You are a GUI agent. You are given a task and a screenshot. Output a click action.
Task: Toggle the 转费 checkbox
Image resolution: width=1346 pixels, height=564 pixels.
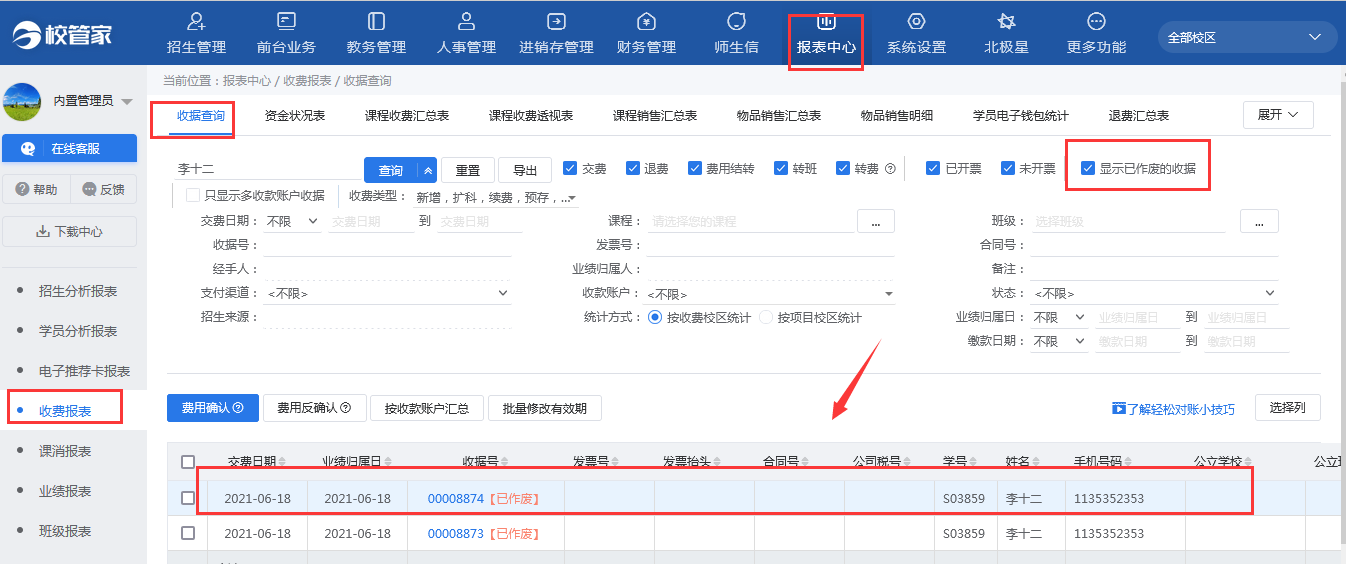842,168
